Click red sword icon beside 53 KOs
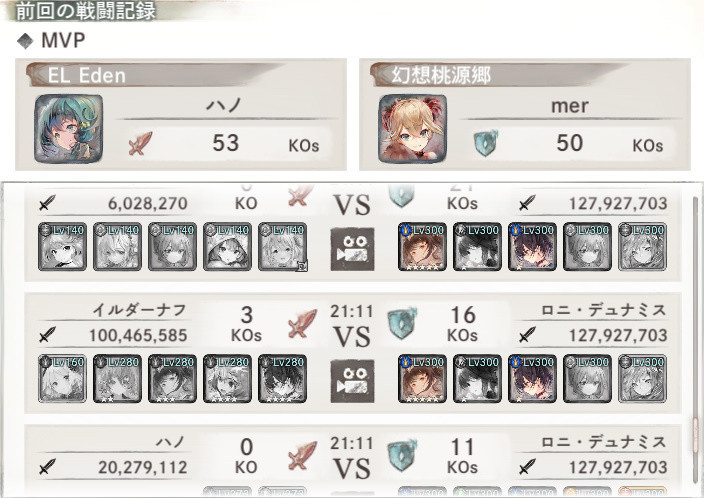This screenshot has width=704, height=498. [x=141, y=143]
